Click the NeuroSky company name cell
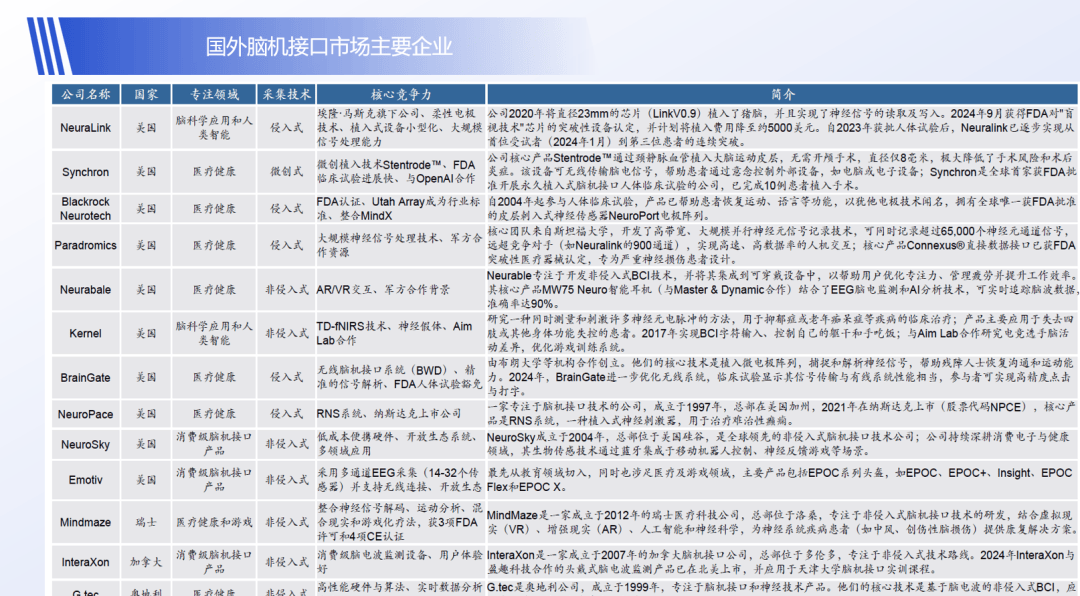1080x596 pixels. point(85,444)
